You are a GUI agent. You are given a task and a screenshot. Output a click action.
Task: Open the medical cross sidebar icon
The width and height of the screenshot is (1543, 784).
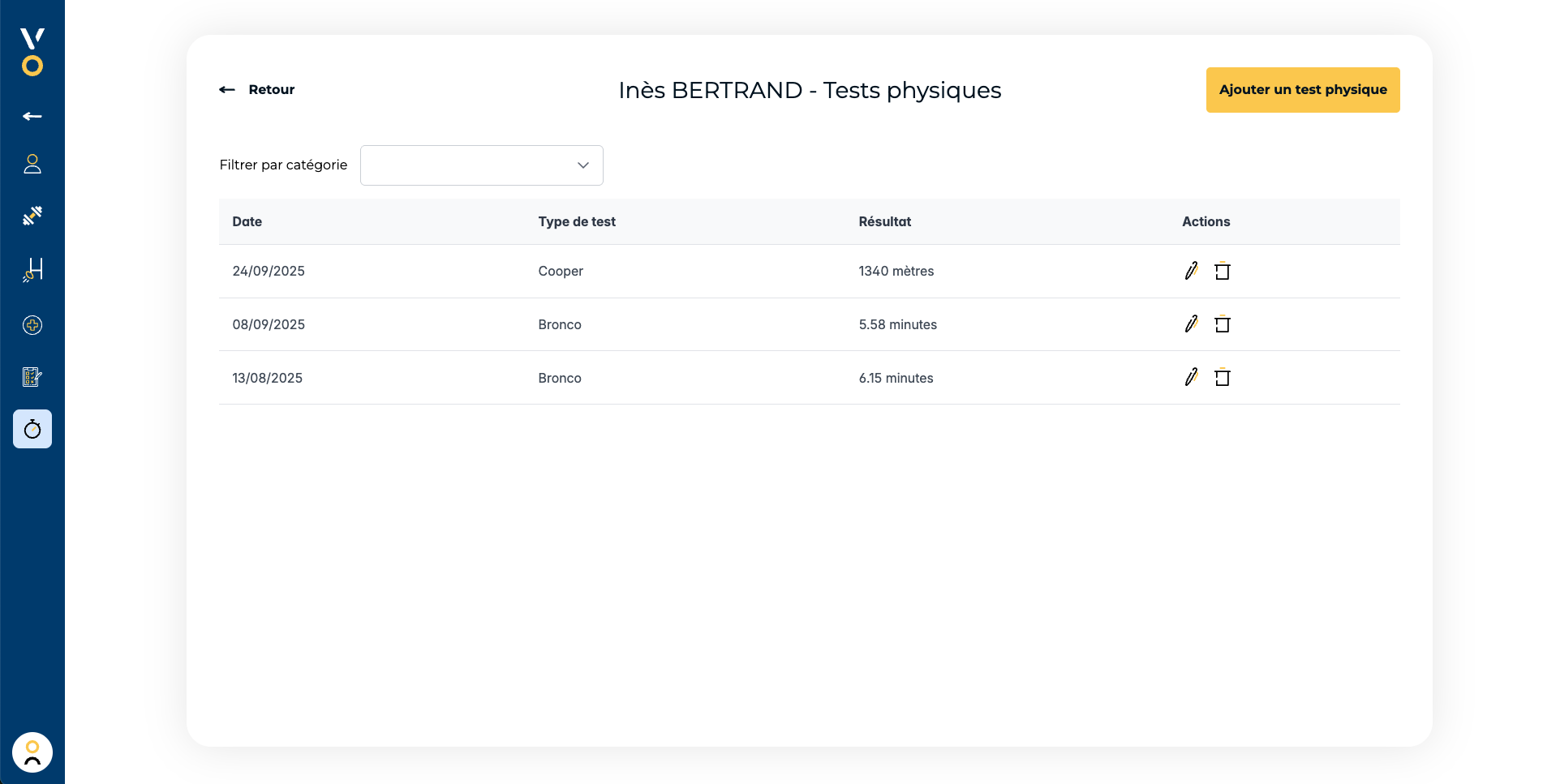[x=32, y=326]
